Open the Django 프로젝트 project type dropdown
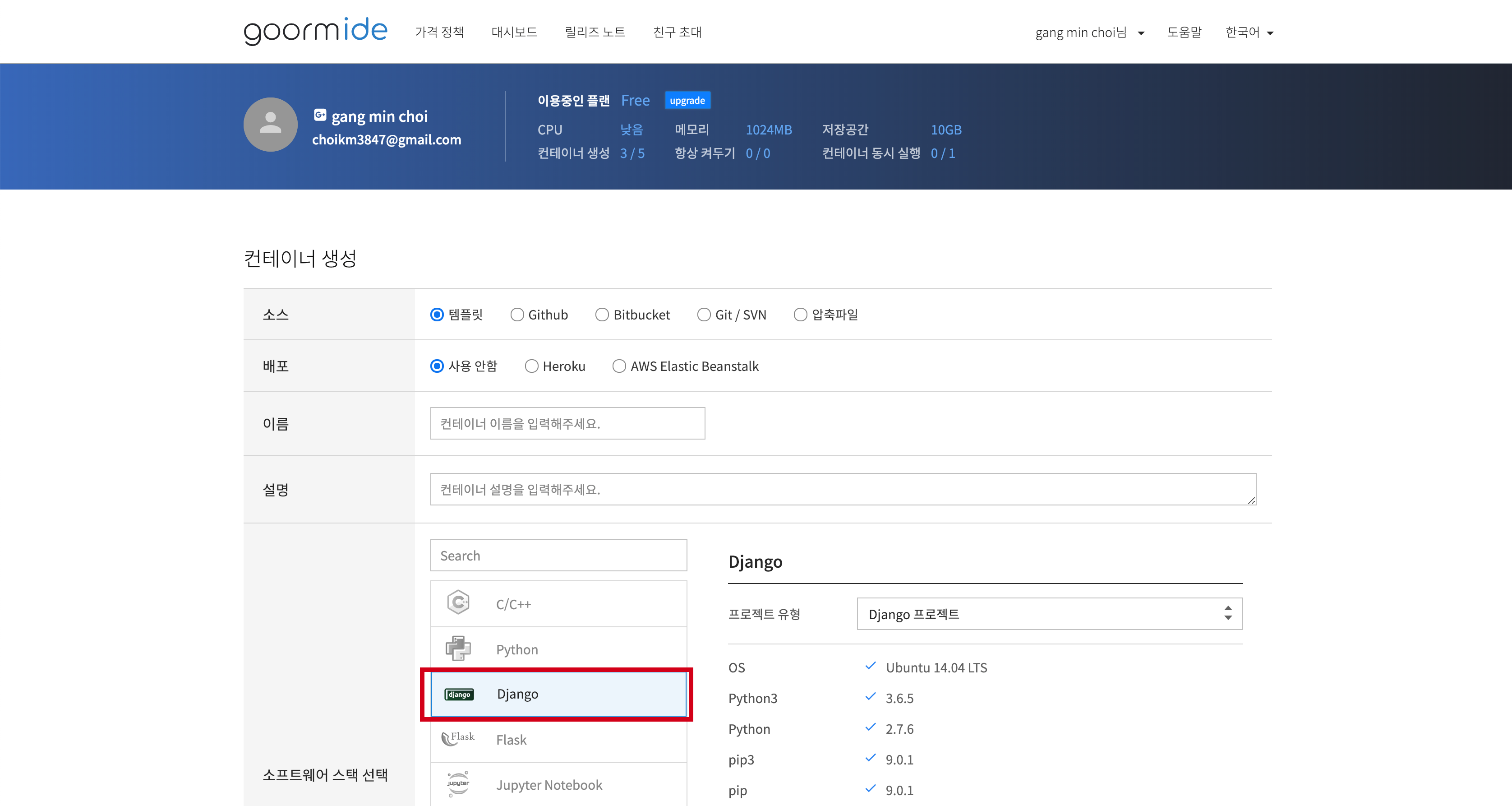Image resolution: width=1512 pixels, height=806 pixels. tap(1049, 614)
